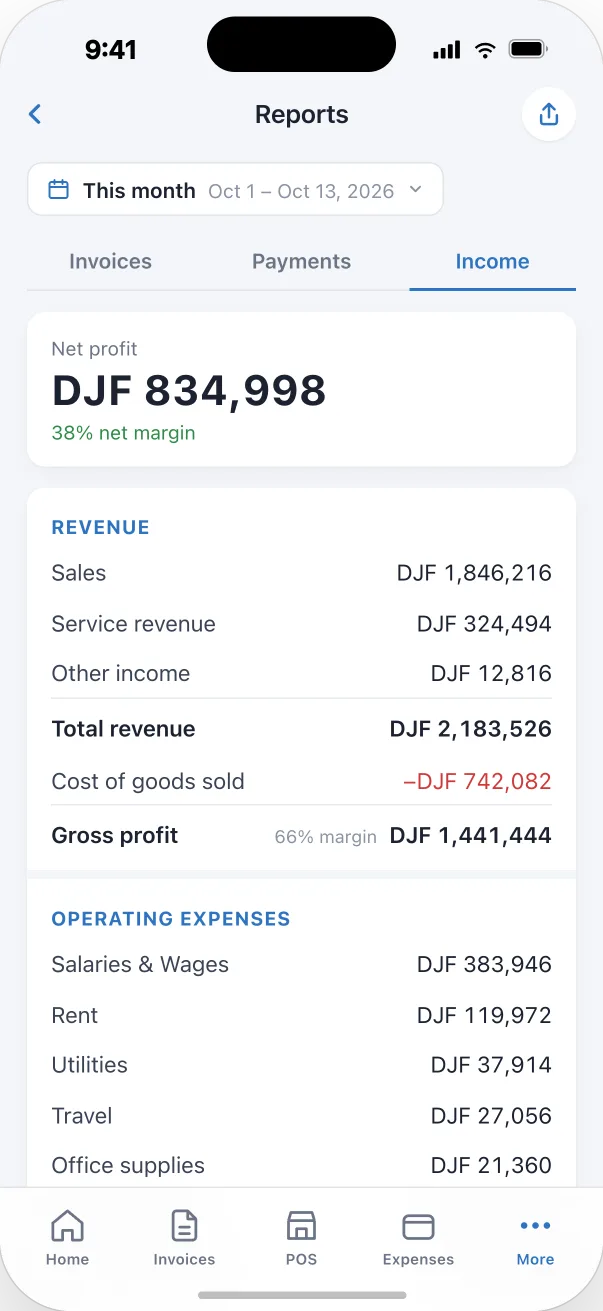Click the Cost of goods sold row
Viewport: 603px width, 1311px height.
(x=301, y=782)
